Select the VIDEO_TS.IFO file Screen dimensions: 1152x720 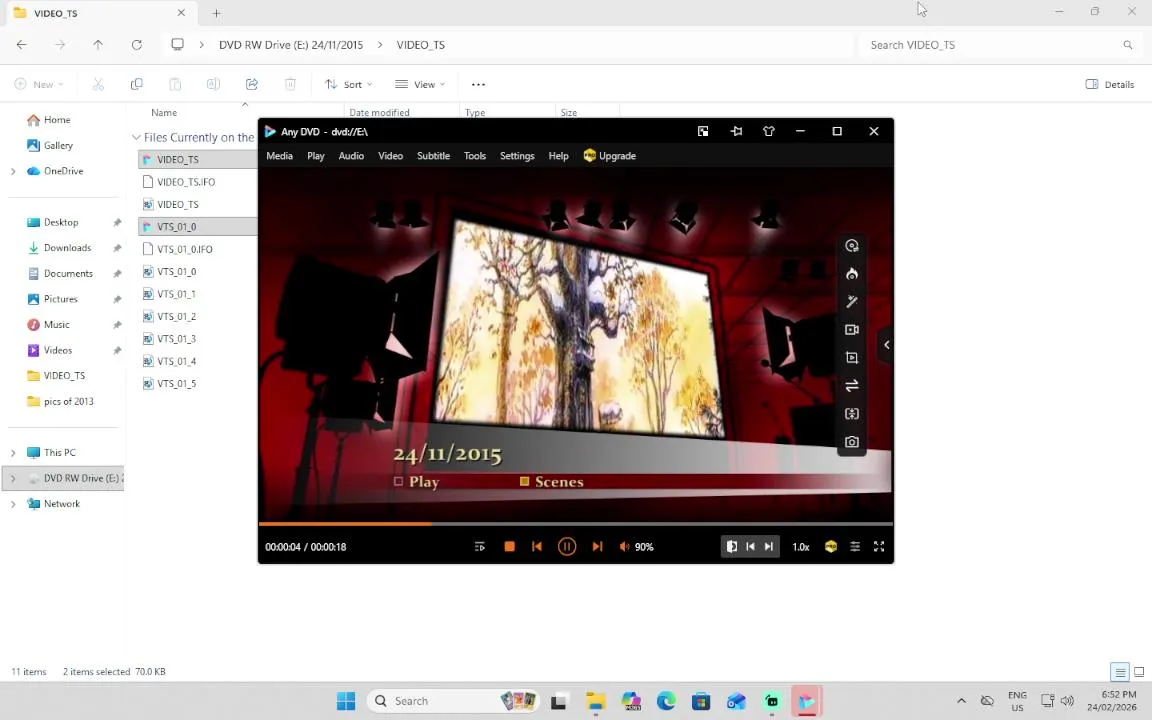tap(186, 181)
